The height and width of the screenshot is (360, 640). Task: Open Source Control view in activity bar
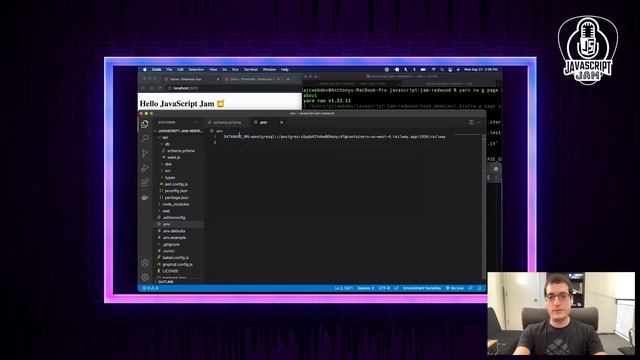(x=145, y=153)
